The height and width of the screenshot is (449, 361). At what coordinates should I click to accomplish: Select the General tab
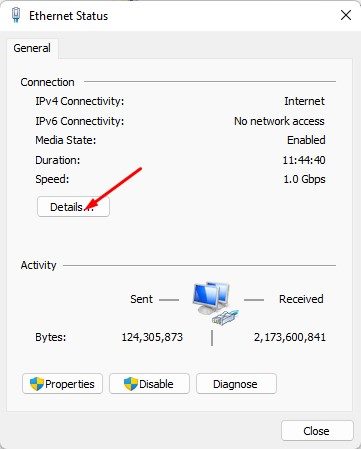pyautogui.click(x=32, y=48)
